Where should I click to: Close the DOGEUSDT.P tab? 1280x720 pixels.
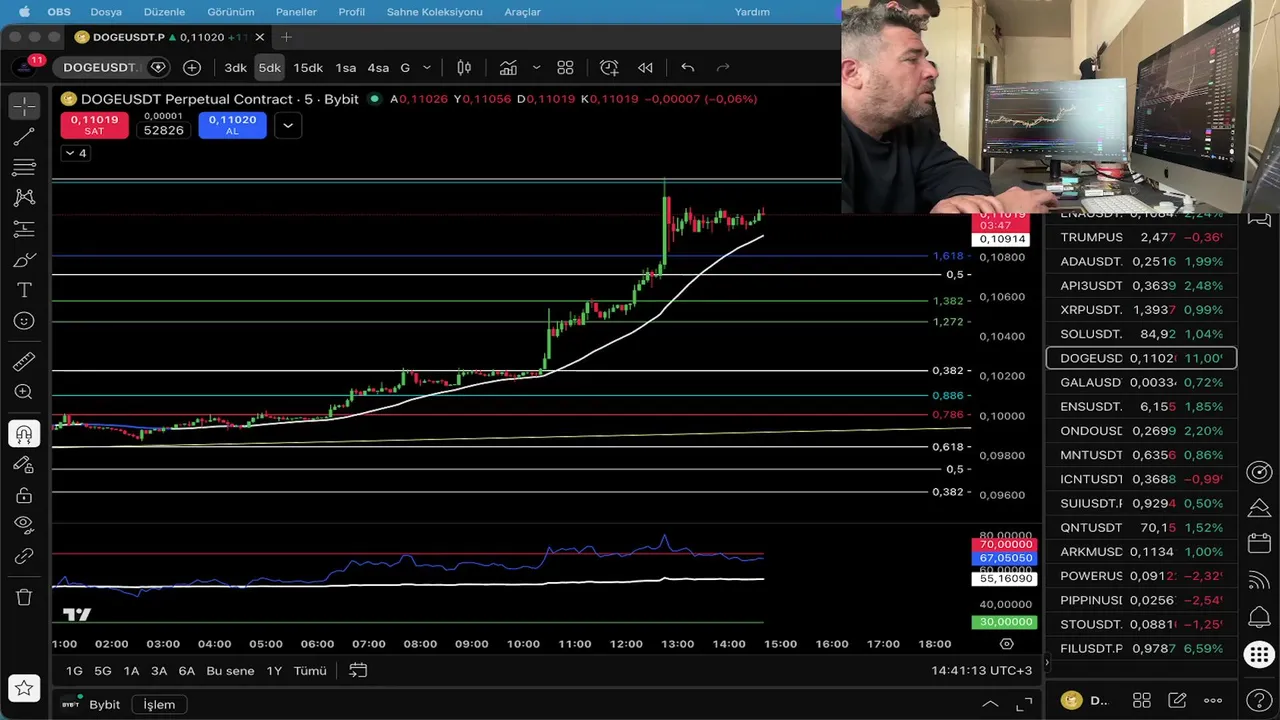pos(260,37)
